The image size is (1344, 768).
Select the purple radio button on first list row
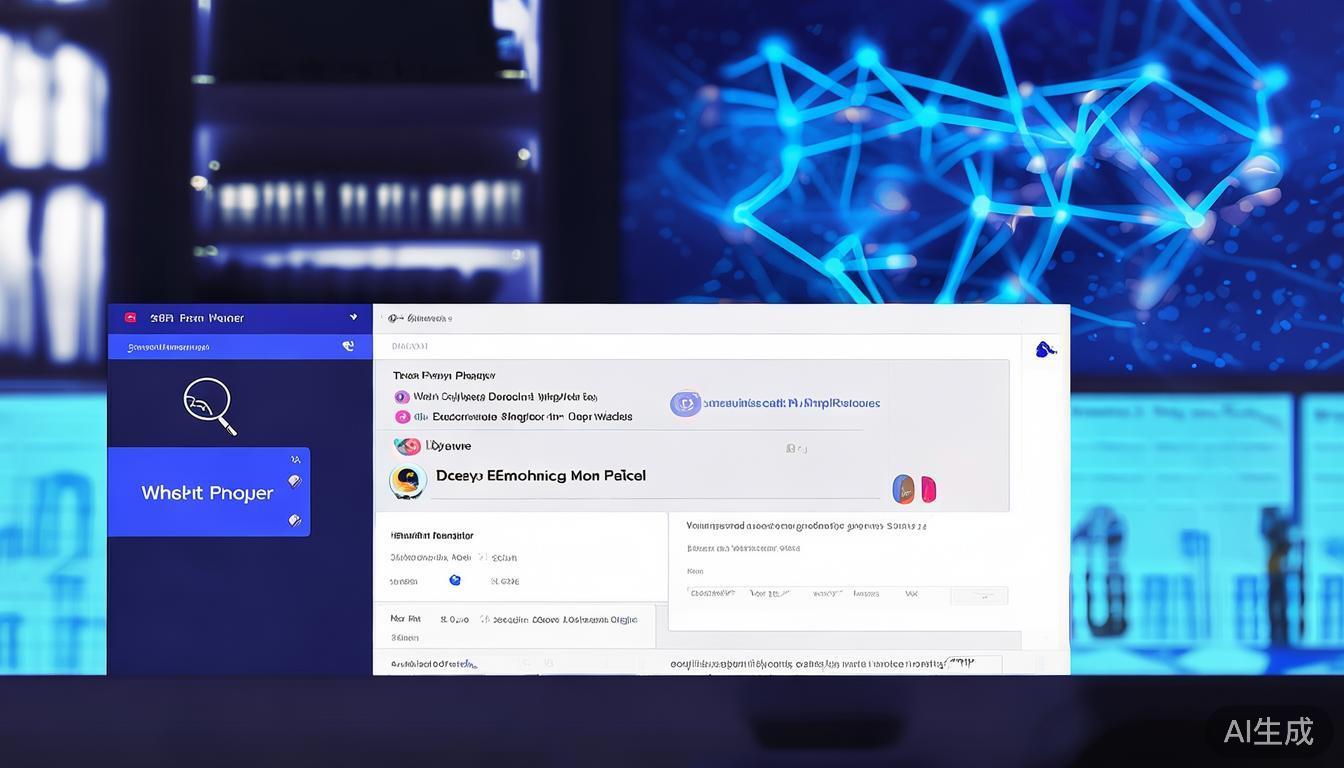tap(402, 397)
